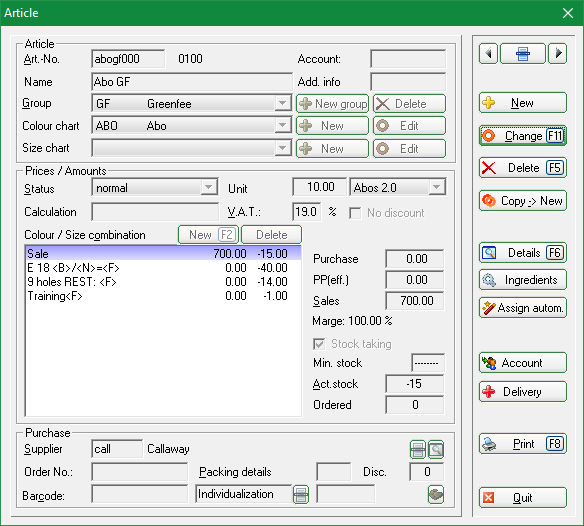Image resolution: width=584 pixels, height=526 pixels.
Task: Open the Abos 2.0 unit dropdown
Action: pyautogui.click(x=437, y=187)
